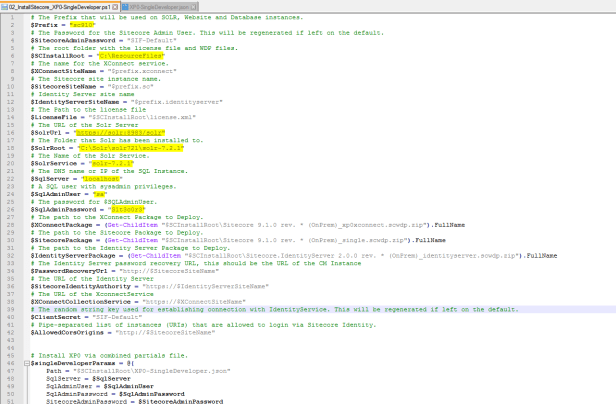Viewport: 616px width, 404px height.
Task: Click the highlighted localhost value
Action: tap(102, 179)
